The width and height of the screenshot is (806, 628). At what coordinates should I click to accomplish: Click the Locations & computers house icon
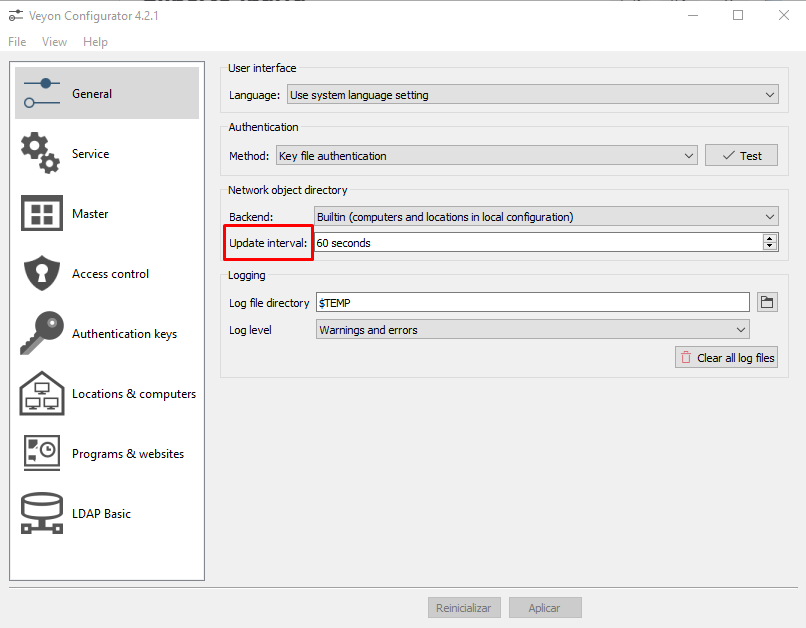pyautogui.click(x=42, y=393)
